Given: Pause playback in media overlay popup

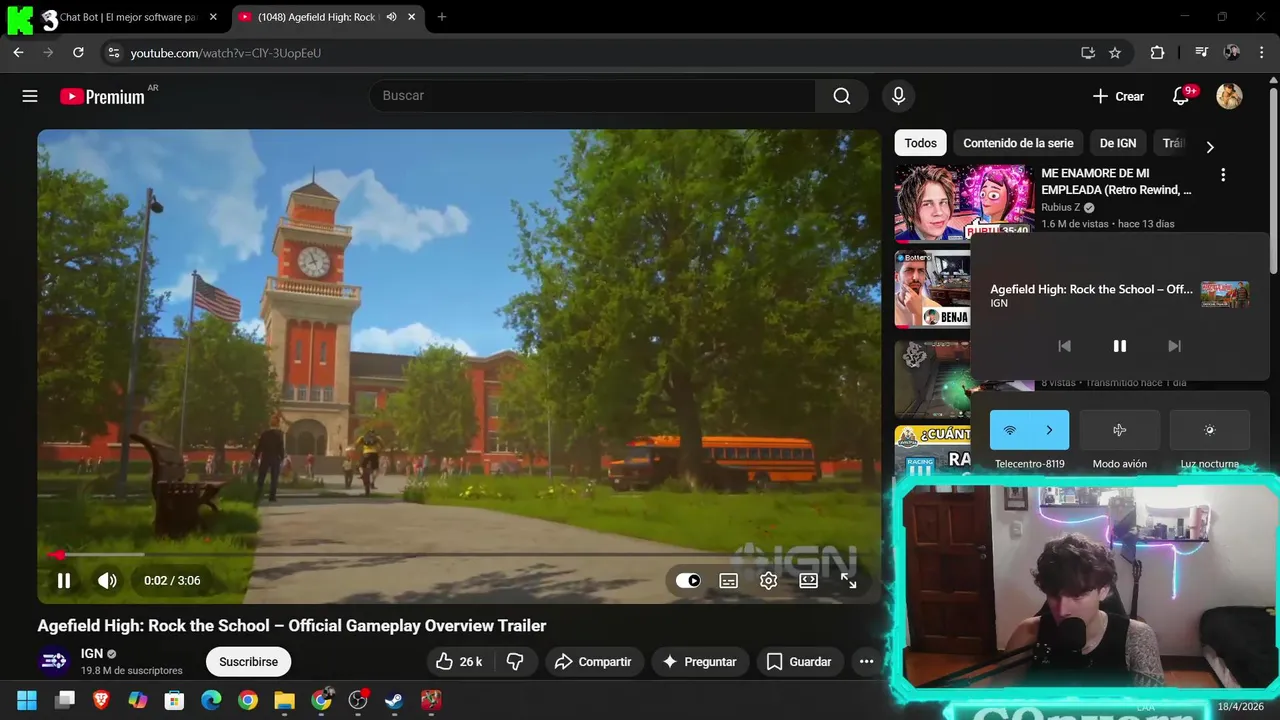Looking at the screenshot, I should tap(1119, 346).
